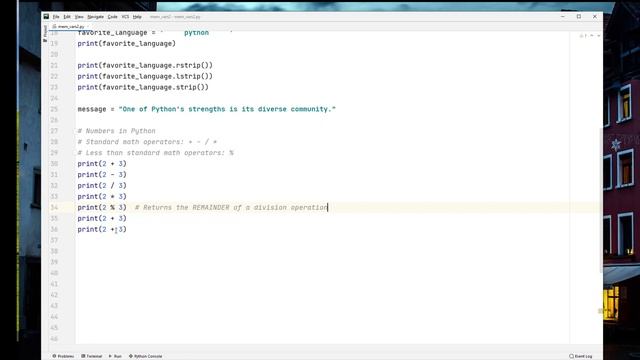Open the Navigate menu

point(96,17)
